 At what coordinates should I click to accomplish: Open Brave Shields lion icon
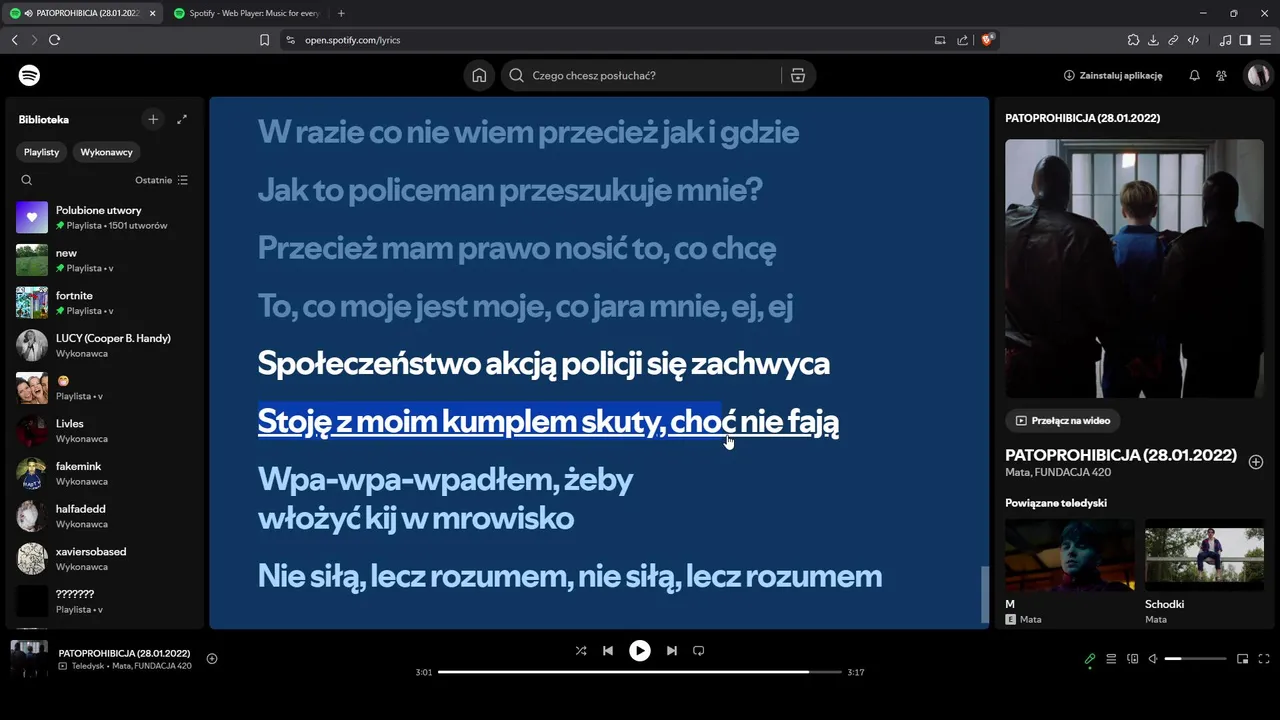[x=988, y=40]
